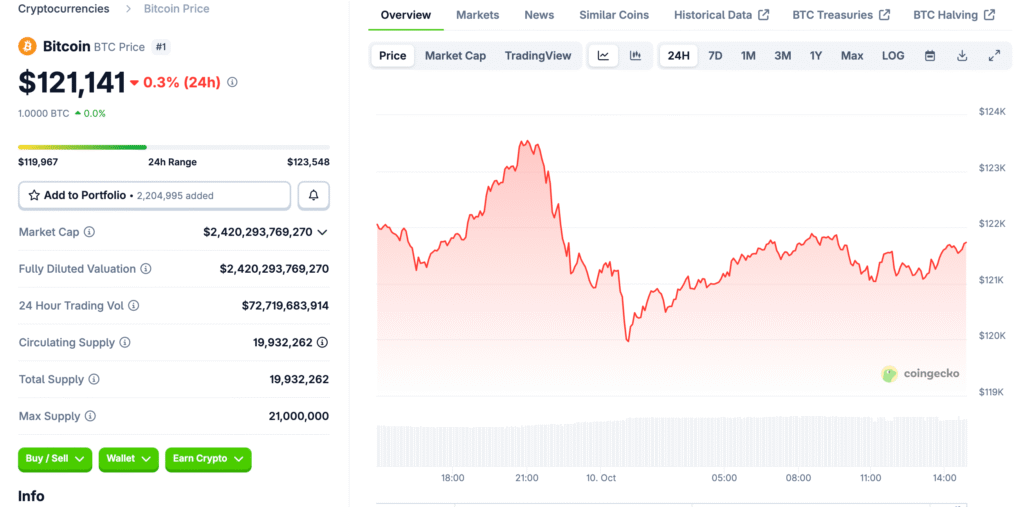Switch to the Markets tab
Viewport: 1024px width, 507px height.
(477, 15)
